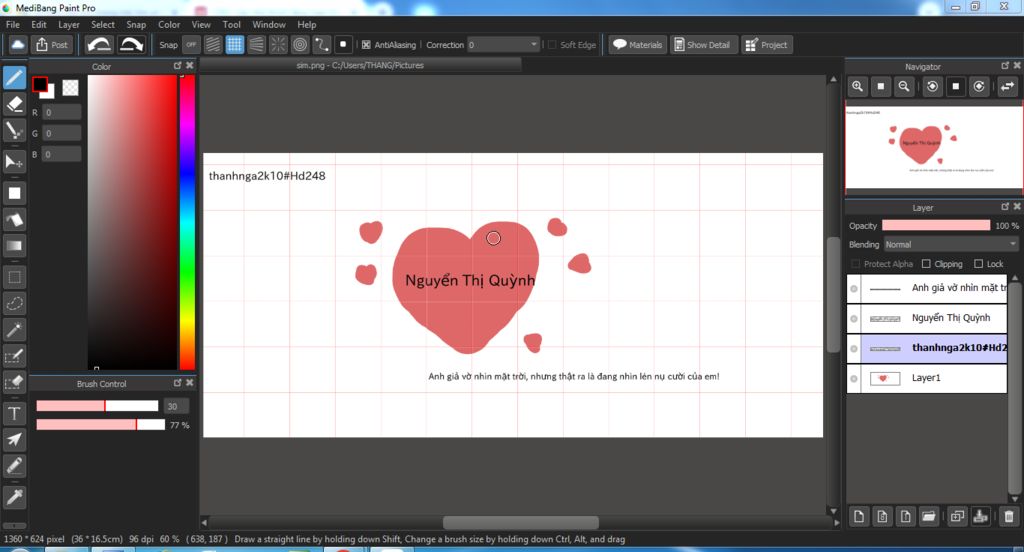Click the transparent color swatch
The width and height of the screenshot is (1024, 552).
pos(71,88)
